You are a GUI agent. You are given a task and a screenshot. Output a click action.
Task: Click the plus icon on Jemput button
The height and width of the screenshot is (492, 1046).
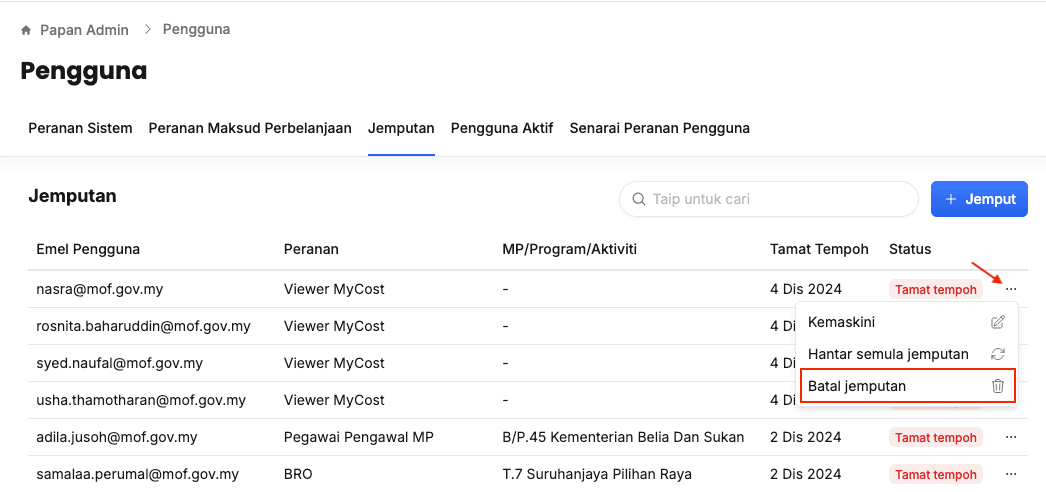coord(950,199)
